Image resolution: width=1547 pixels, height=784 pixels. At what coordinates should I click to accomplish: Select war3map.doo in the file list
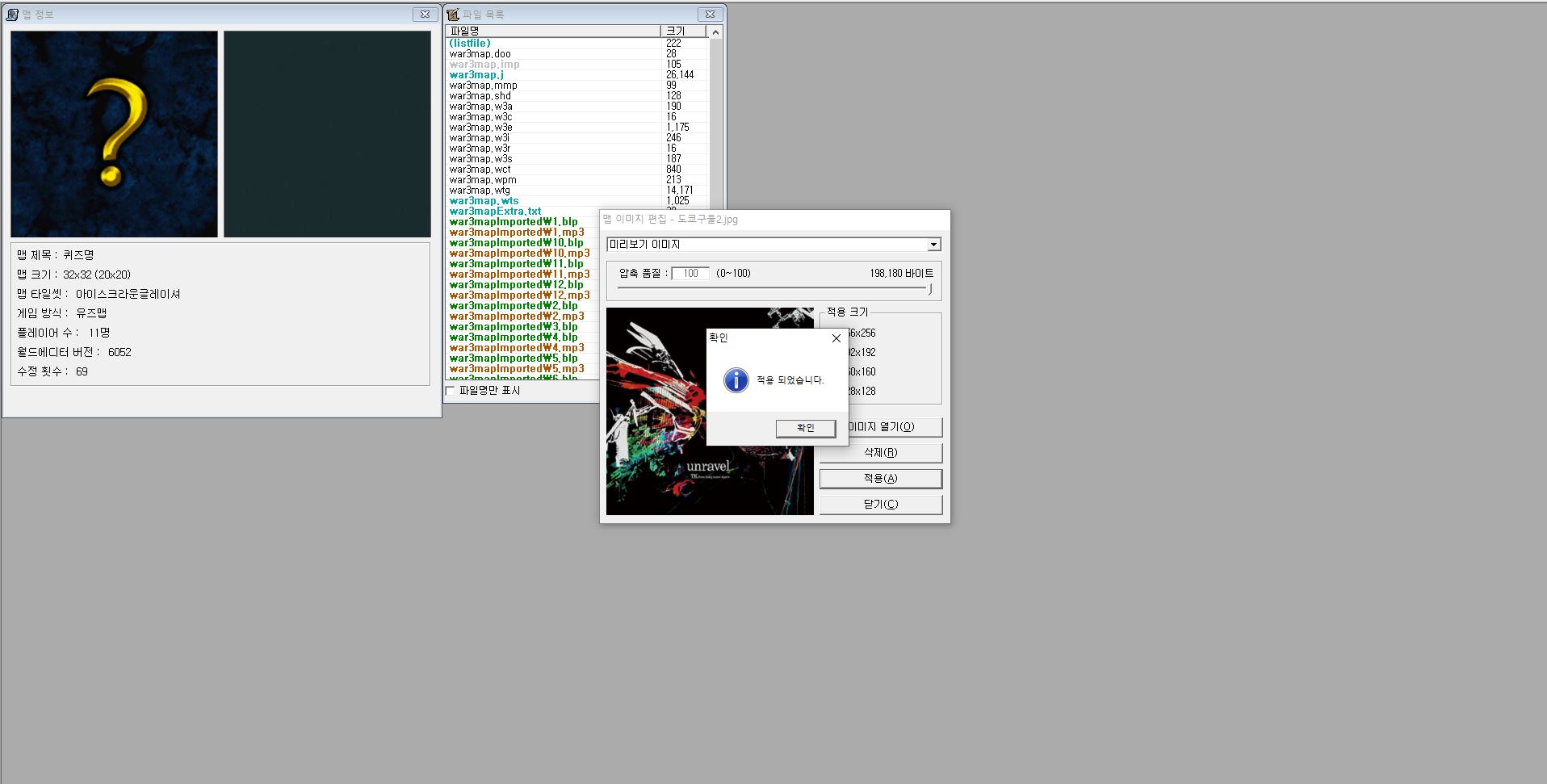[x=480, y=54]
